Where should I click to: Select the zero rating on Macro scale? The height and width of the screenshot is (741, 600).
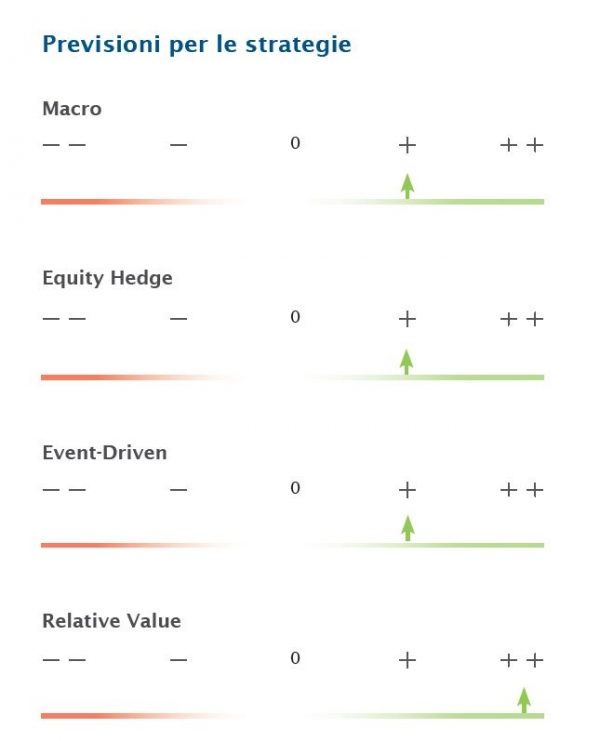(x=295, y=143)
